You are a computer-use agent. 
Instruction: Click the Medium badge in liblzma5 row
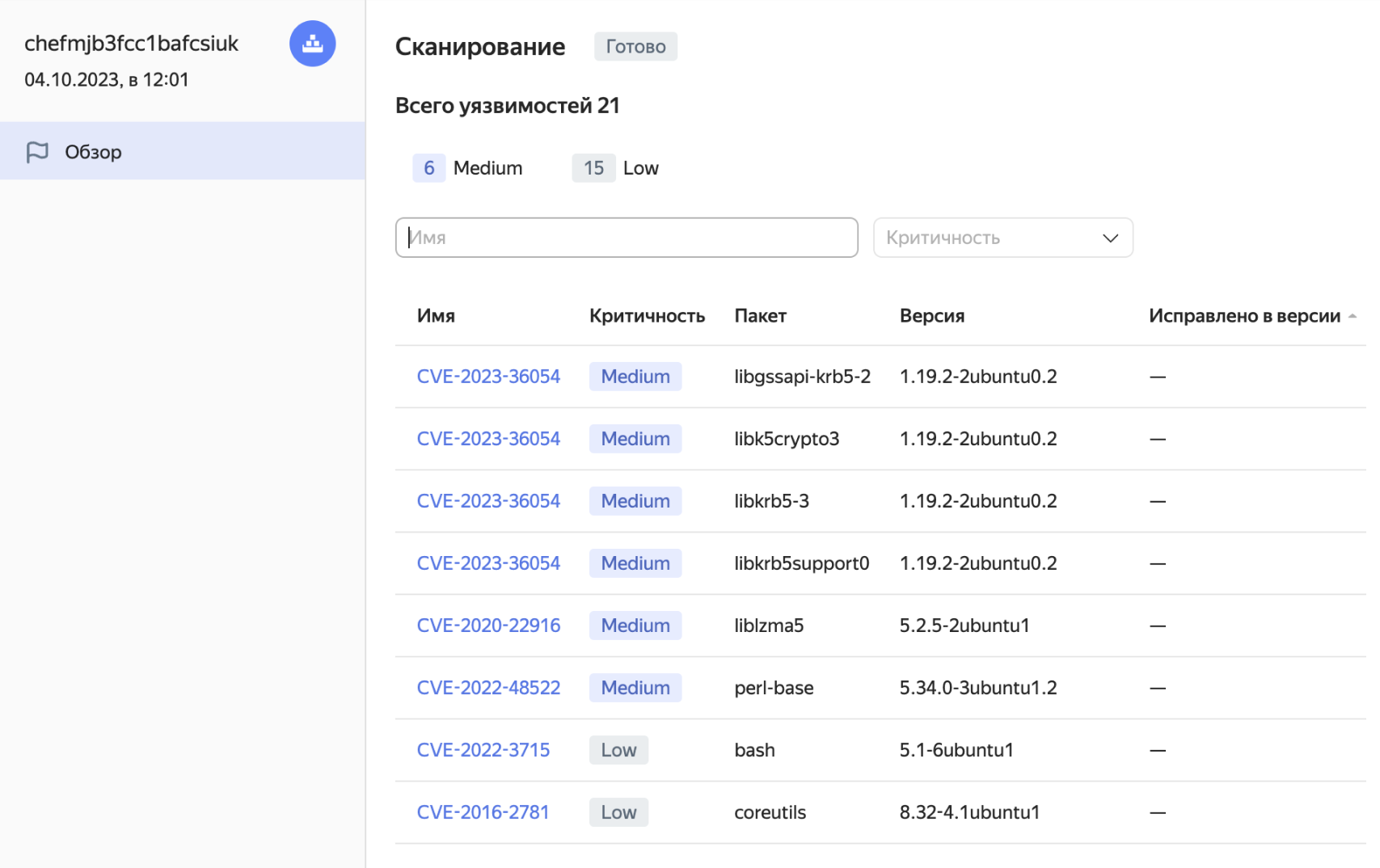(x=635, y=626)
